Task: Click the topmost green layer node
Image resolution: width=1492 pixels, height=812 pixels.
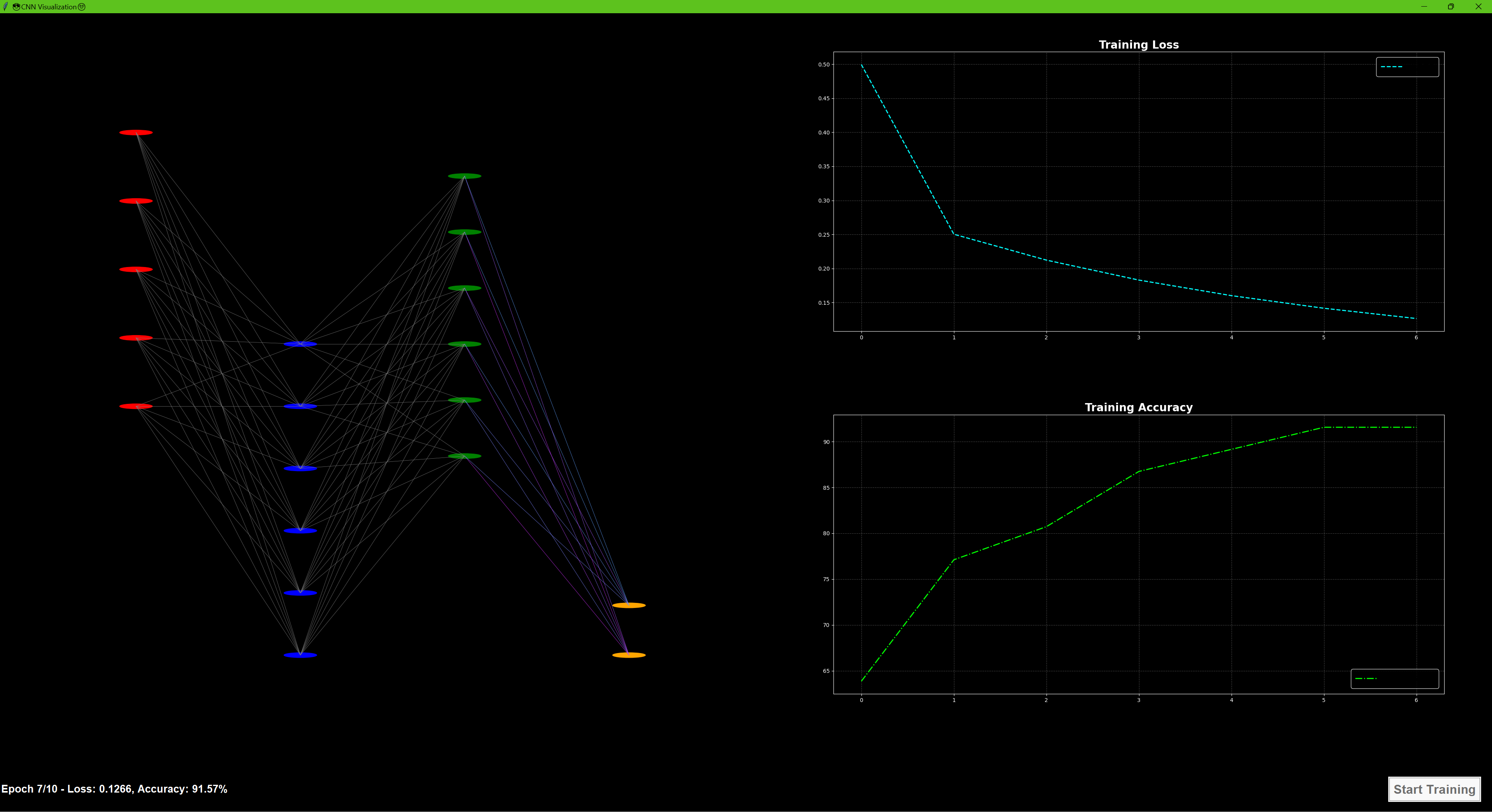Action: tap(465, 176)
